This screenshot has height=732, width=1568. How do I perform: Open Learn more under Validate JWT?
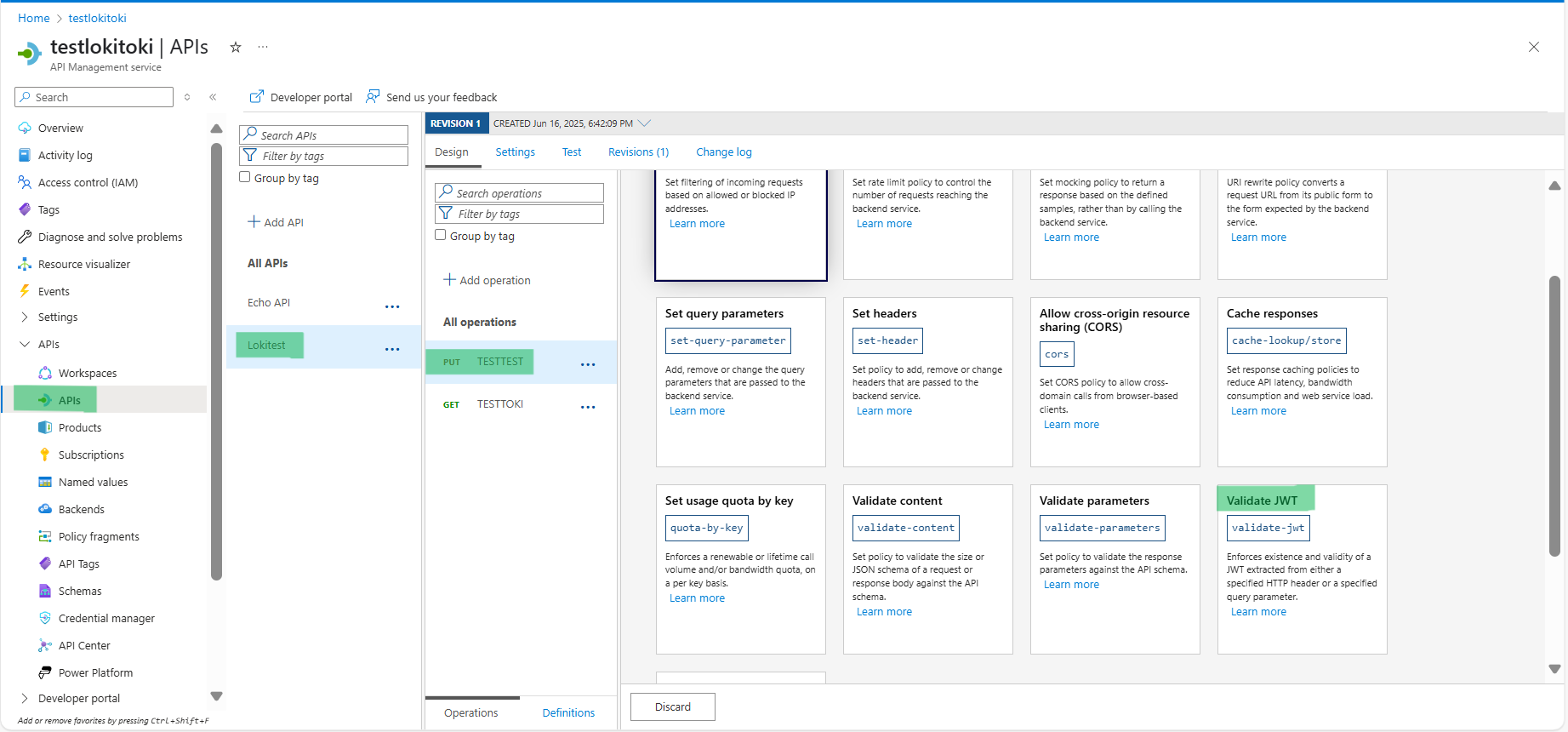[x=1258, y=612]
